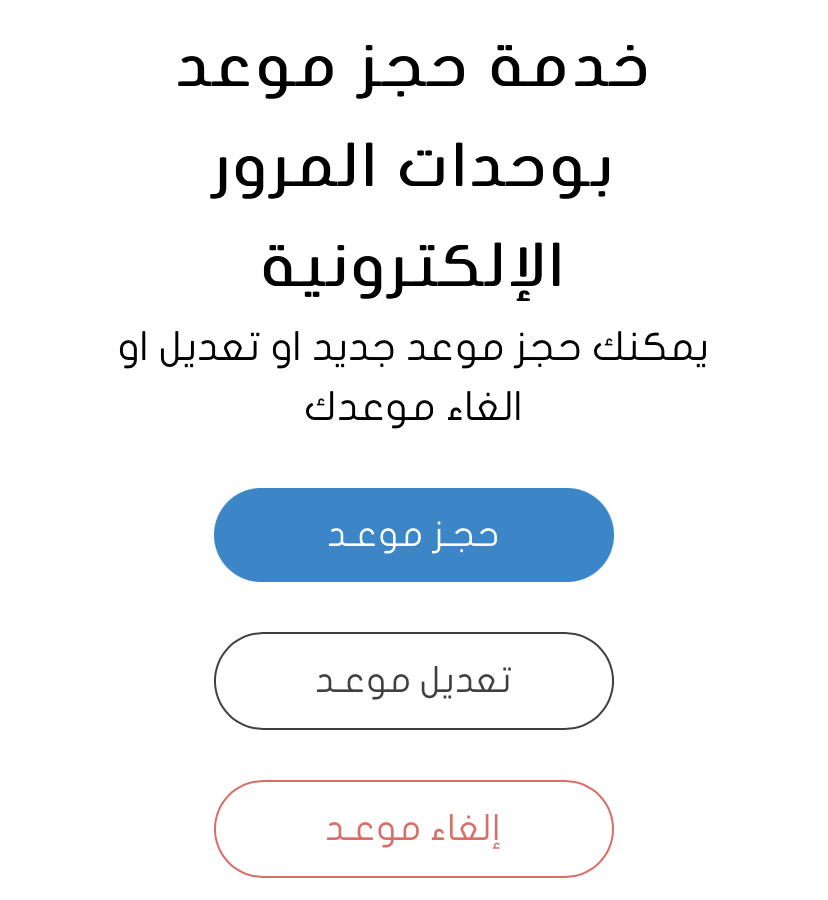Viewport: 828px width, 900px height.
Task: Click the heading line "بوحدات المرور"
Action: point(413,166)
